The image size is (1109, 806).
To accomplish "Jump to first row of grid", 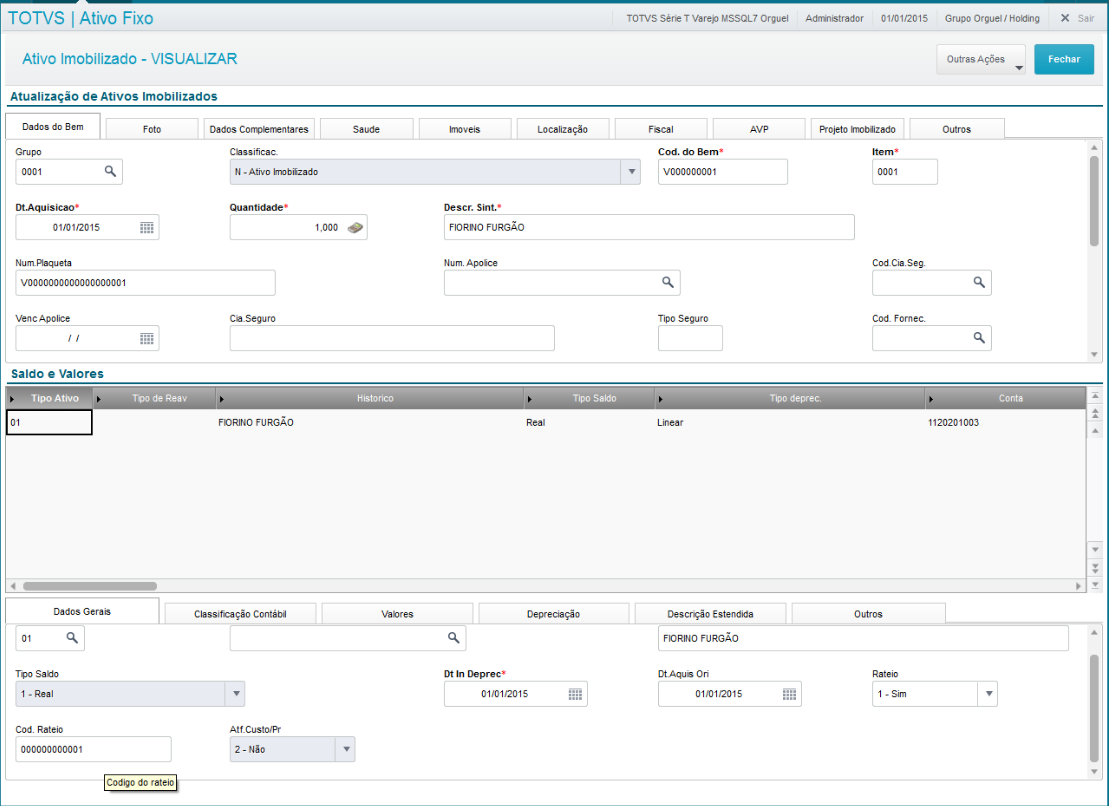I will (1095, 395).
